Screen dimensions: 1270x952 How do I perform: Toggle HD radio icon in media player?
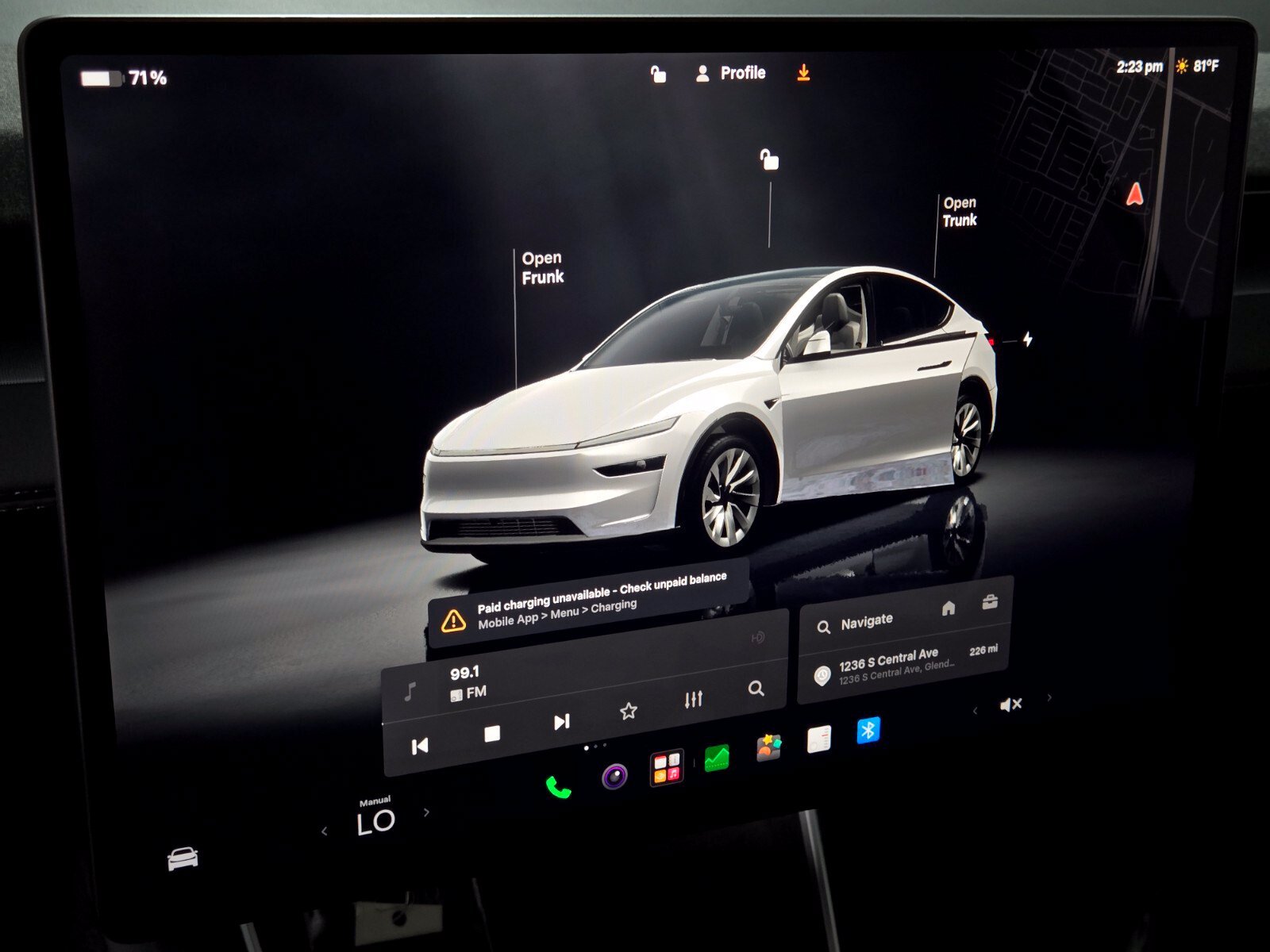(x=758, y=637)
